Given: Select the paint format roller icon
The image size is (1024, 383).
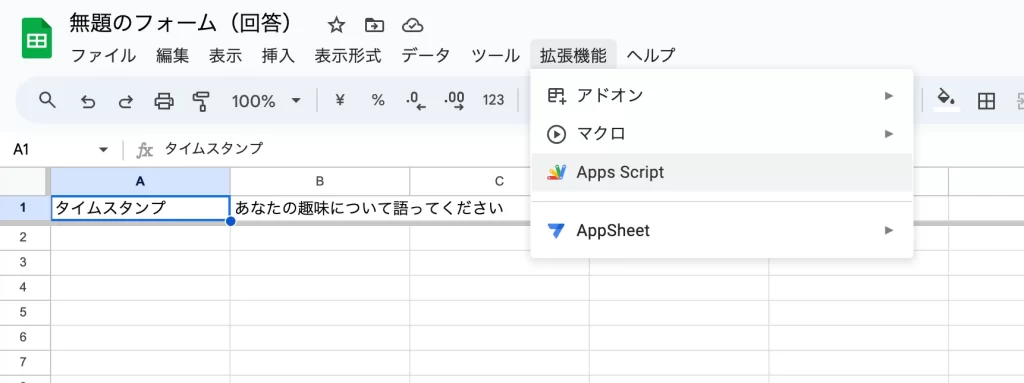Looking at the screenshot, I should pos(202,101).
